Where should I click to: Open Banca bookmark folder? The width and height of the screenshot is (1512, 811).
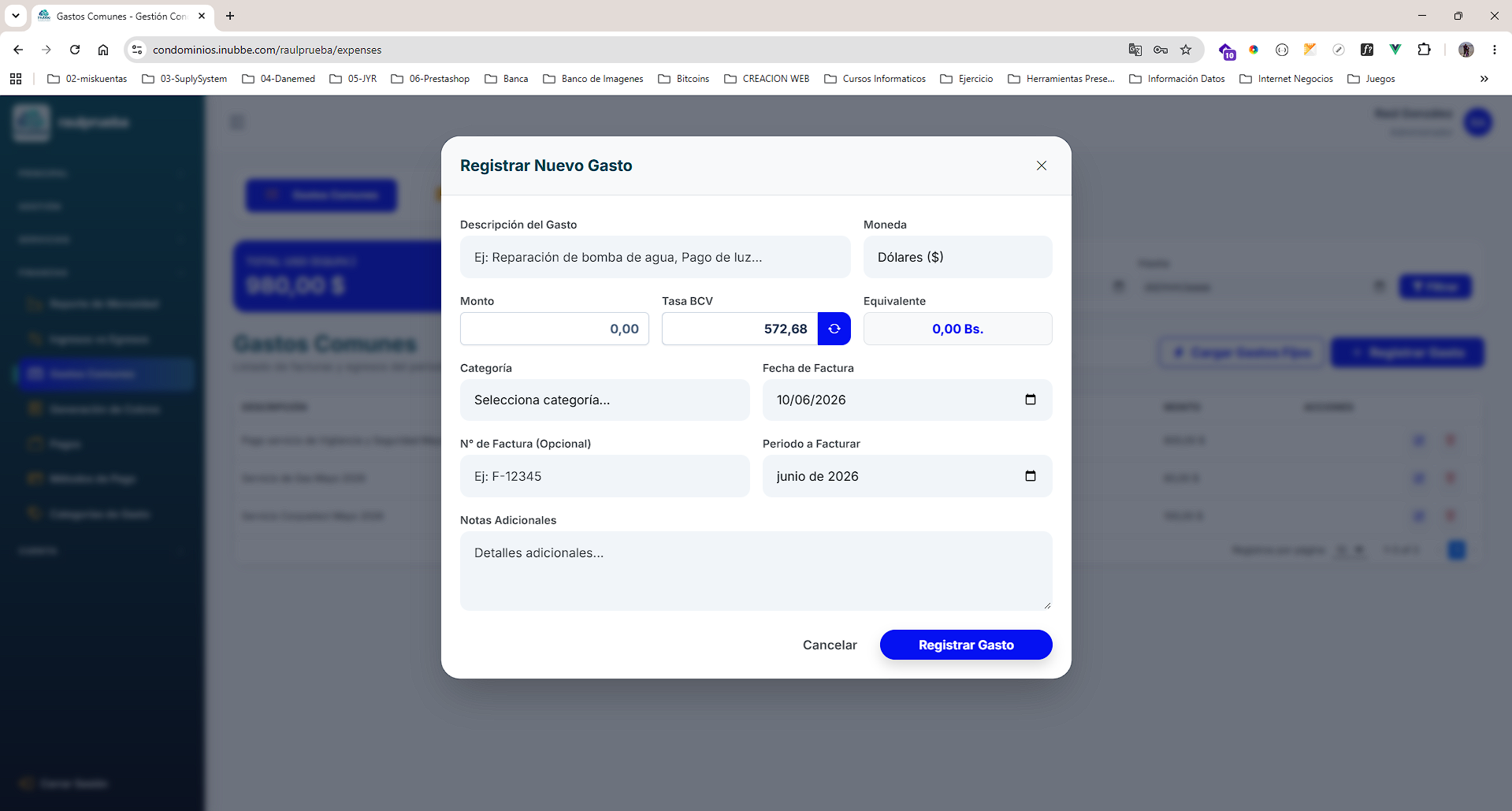pos(507,79)
